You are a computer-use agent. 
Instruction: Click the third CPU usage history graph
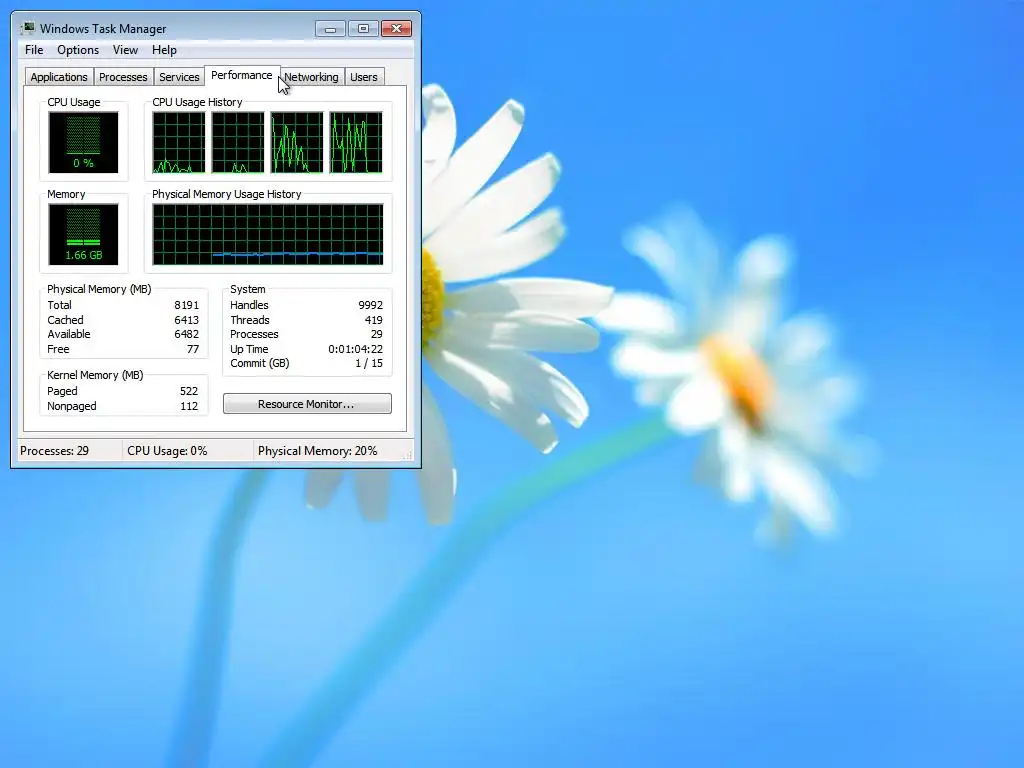tap(296, 142)
